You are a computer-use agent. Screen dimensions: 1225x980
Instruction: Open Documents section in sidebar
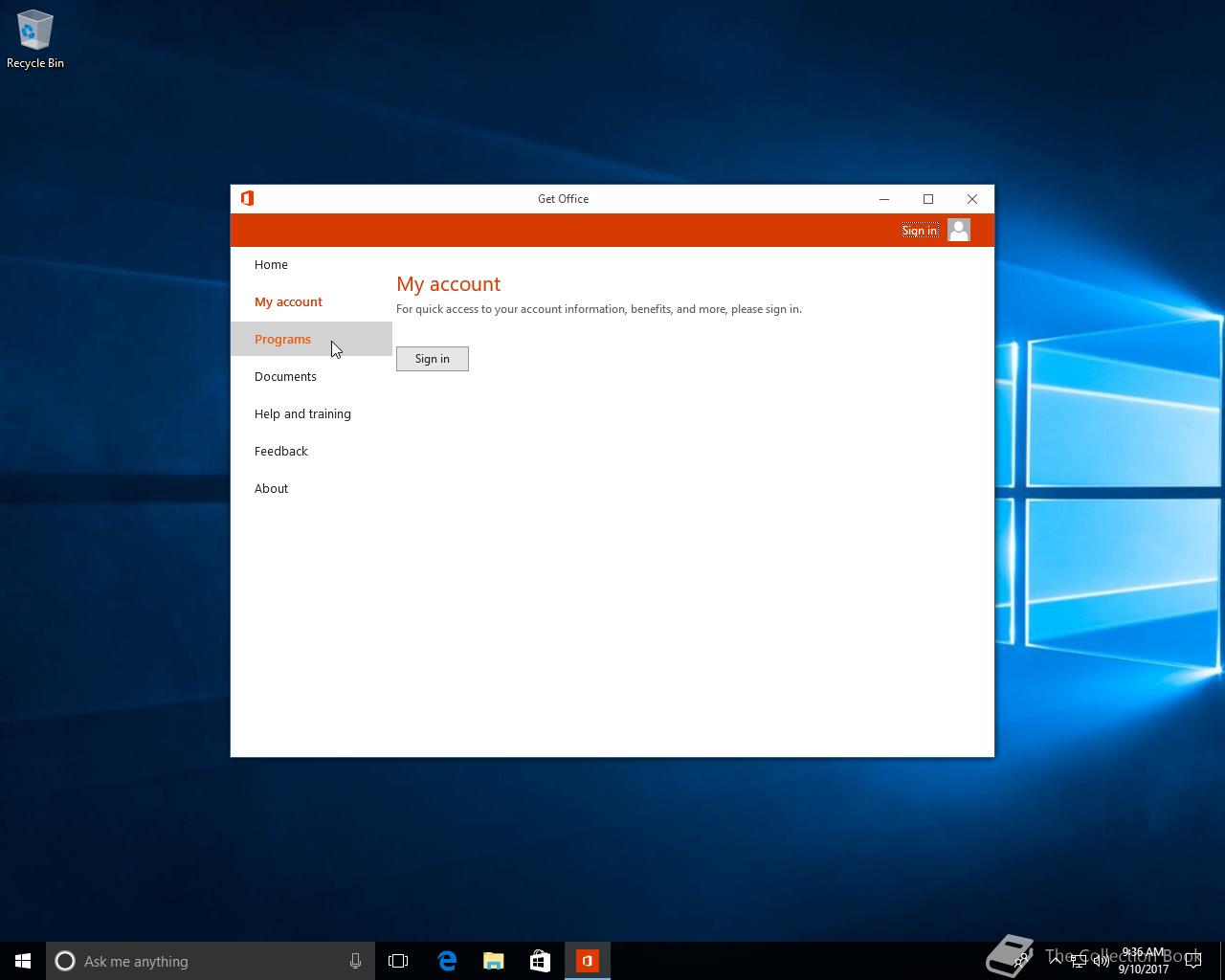pyautogui.click(x=285, y=377)
